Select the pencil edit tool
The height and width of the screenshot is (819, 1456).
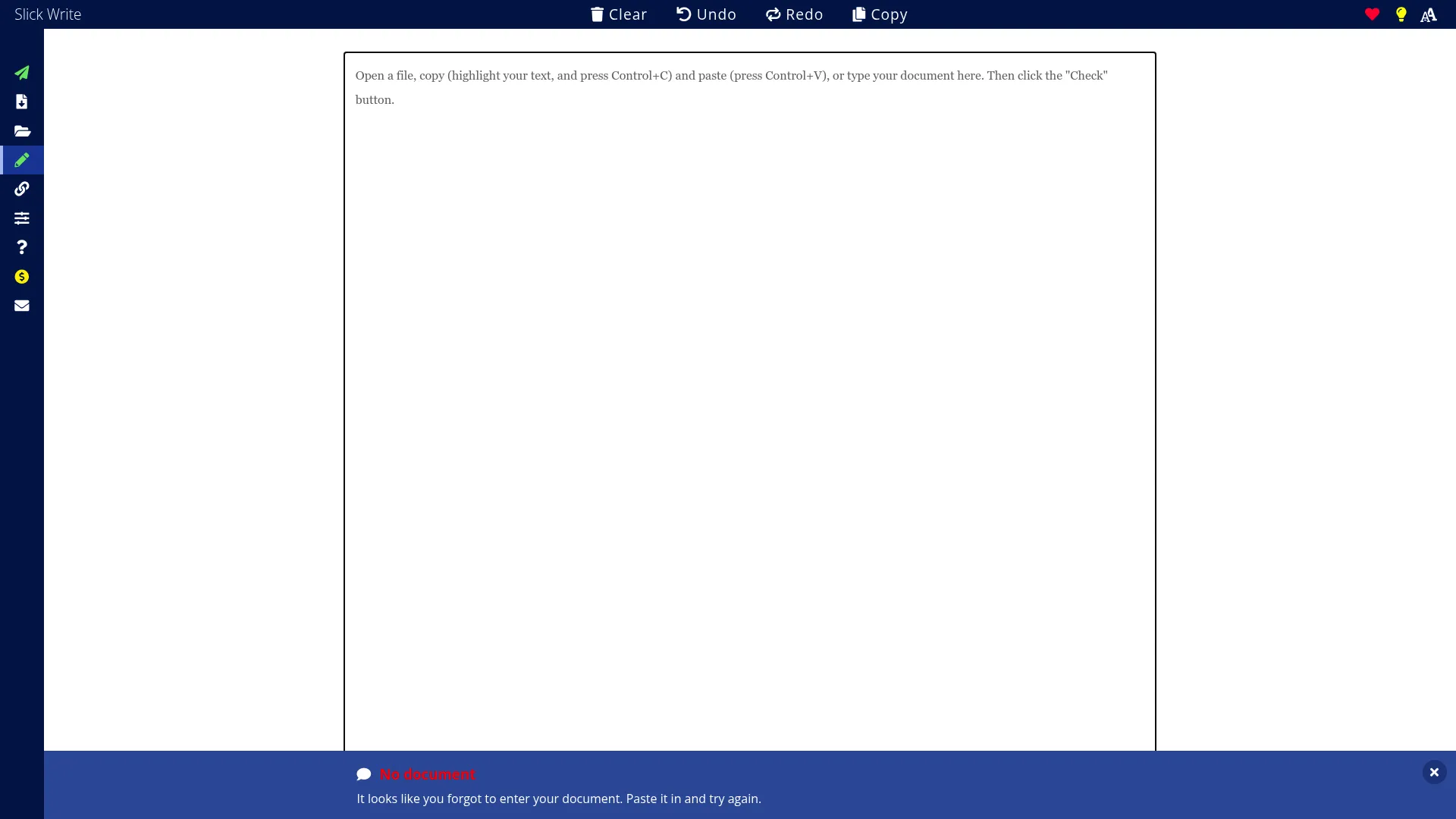pyautogui.click(x=22, y=160)
